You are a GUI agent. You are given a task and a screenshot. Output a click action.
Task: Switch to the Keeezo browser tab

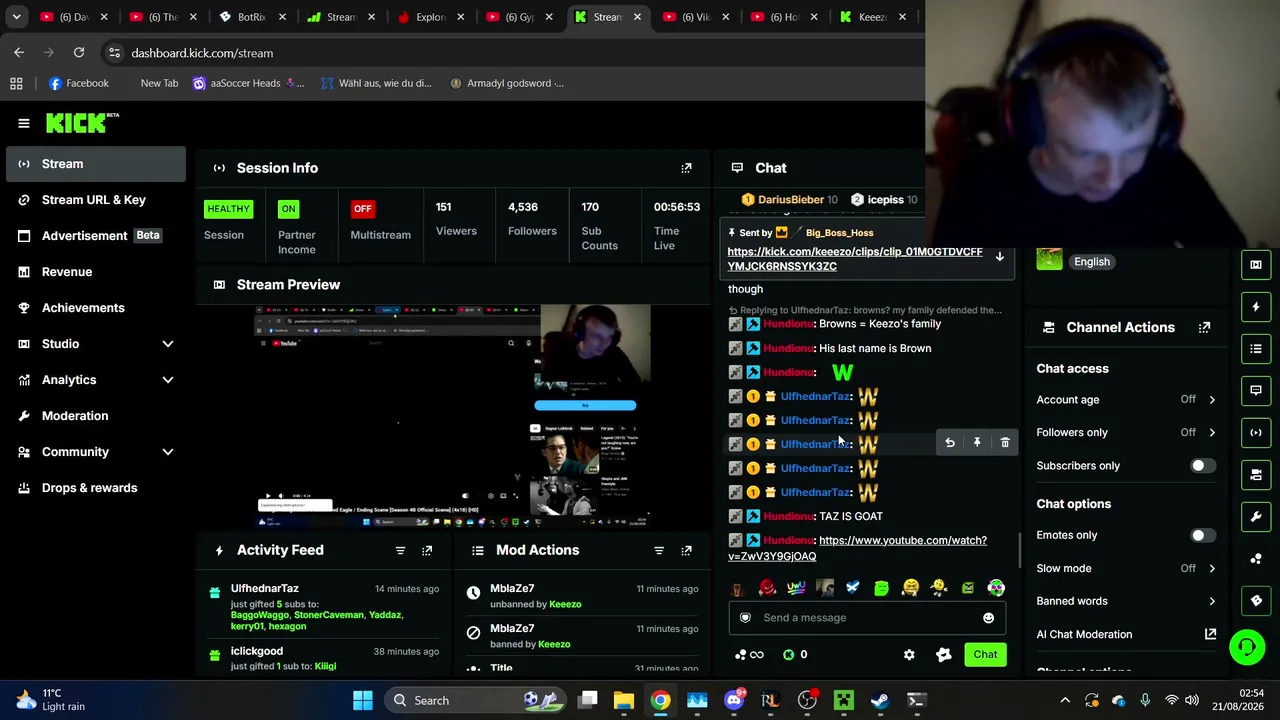point(872,17)
